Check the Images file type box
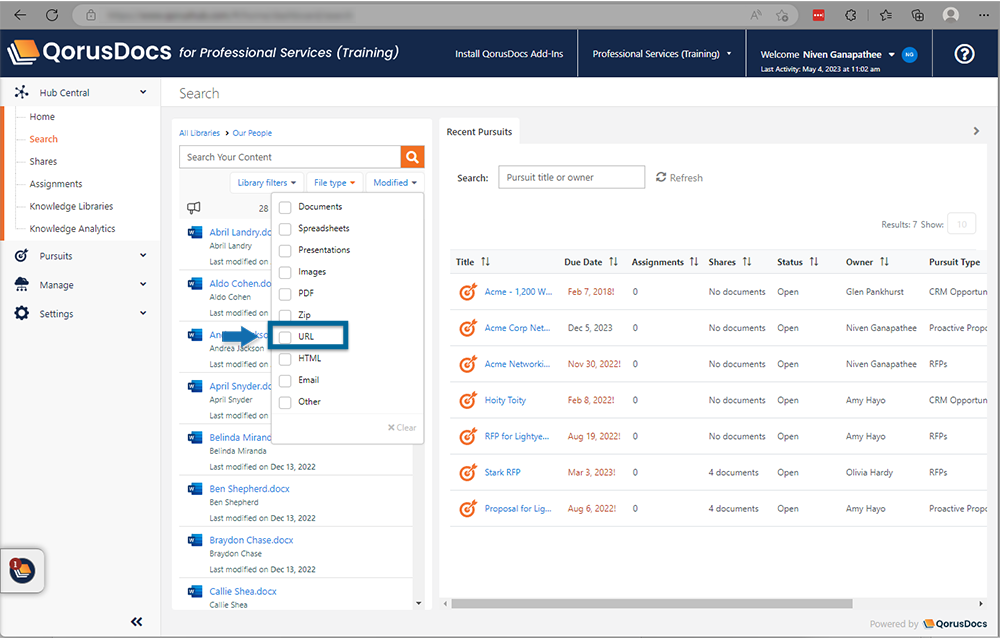This screenshot has height=638, width=1000. pos(285,272)
